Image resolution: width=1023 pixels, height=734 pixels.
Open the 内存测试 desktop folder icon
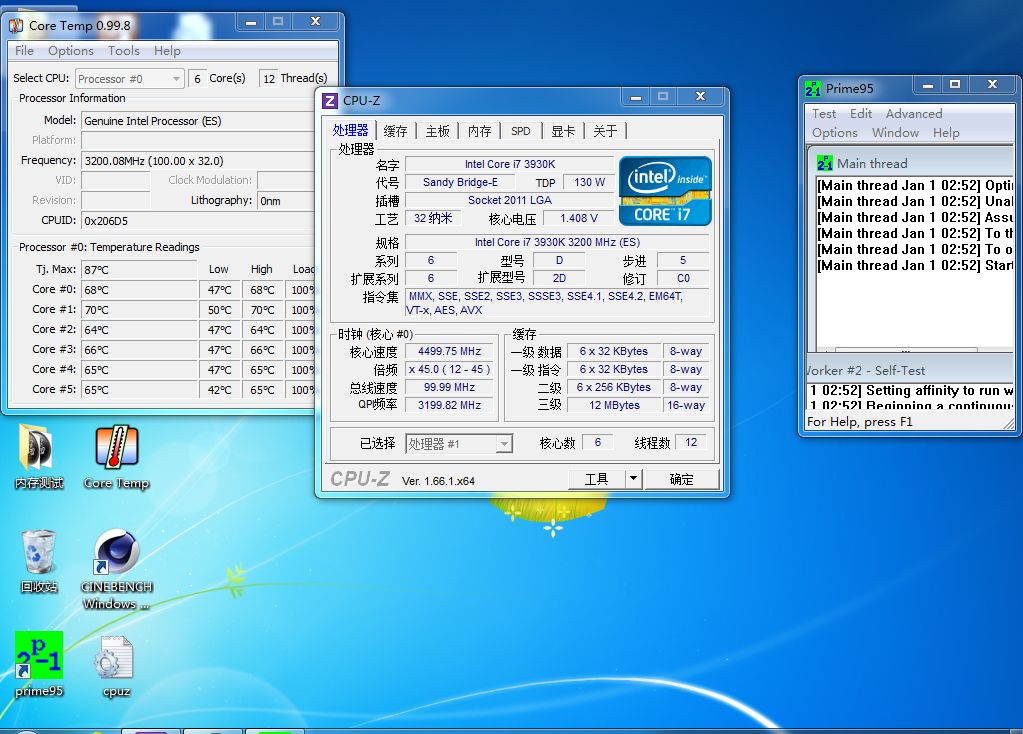[38, 457]
